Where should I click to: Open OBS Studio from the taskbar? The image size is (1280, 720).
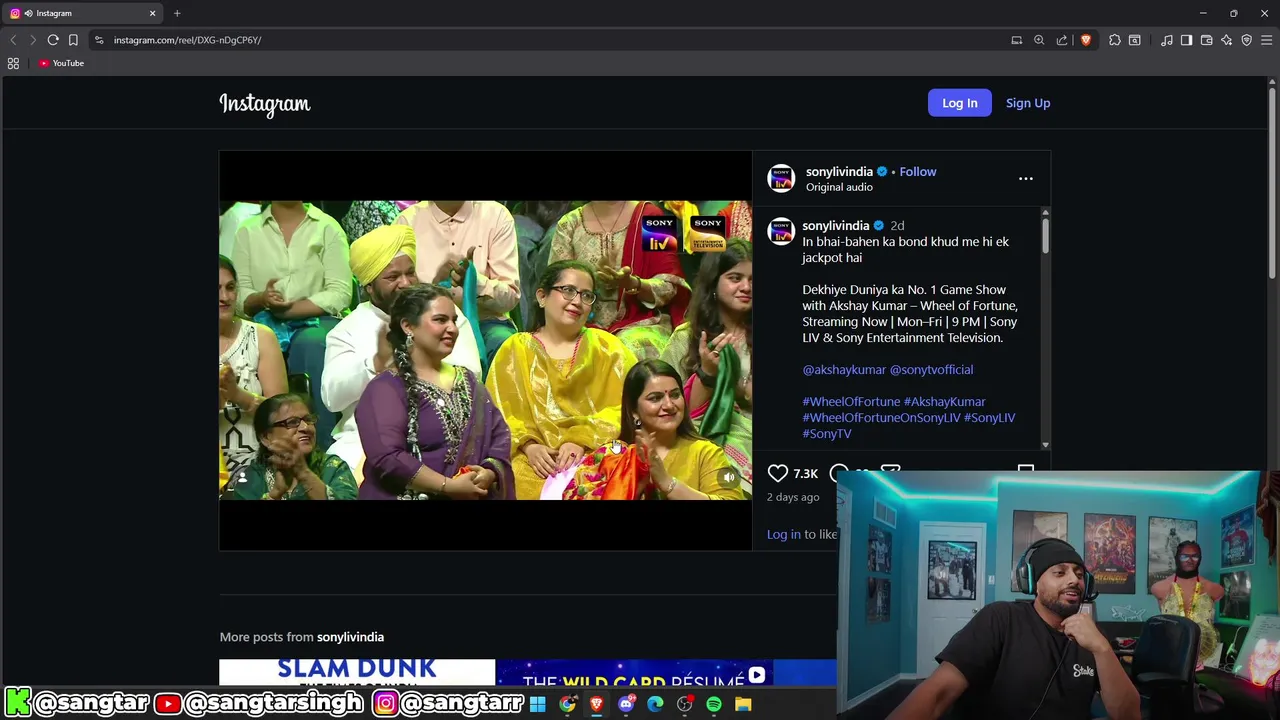(x=685, y=704)
